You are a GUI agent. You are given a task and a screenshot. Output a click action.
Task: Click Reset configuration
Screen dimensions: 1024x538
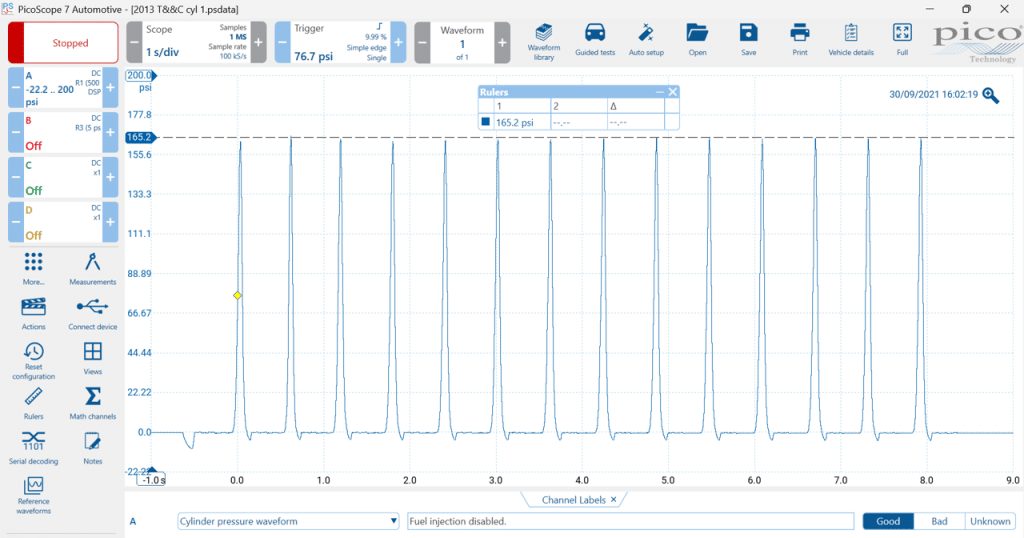pyautogui.click(x=33, y=360)
